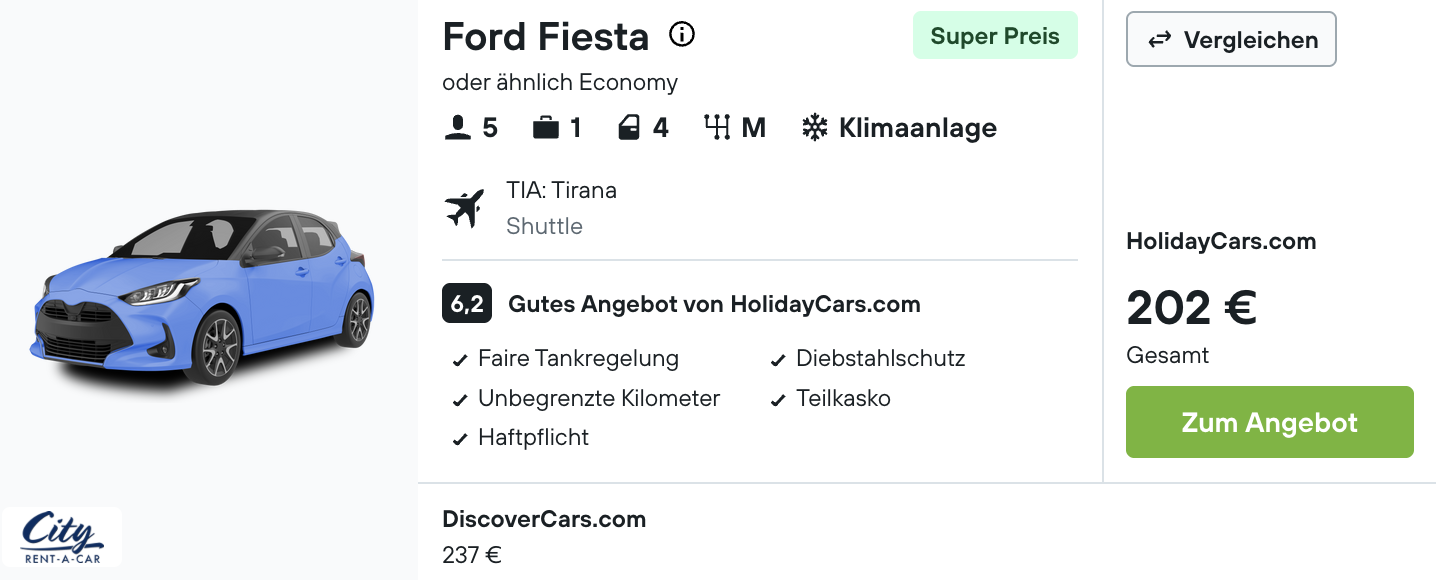This screenshot has width=1436, height=580.
Task: Click the info icon beside Ford Fiesta
Action: (x=682, y=35)
